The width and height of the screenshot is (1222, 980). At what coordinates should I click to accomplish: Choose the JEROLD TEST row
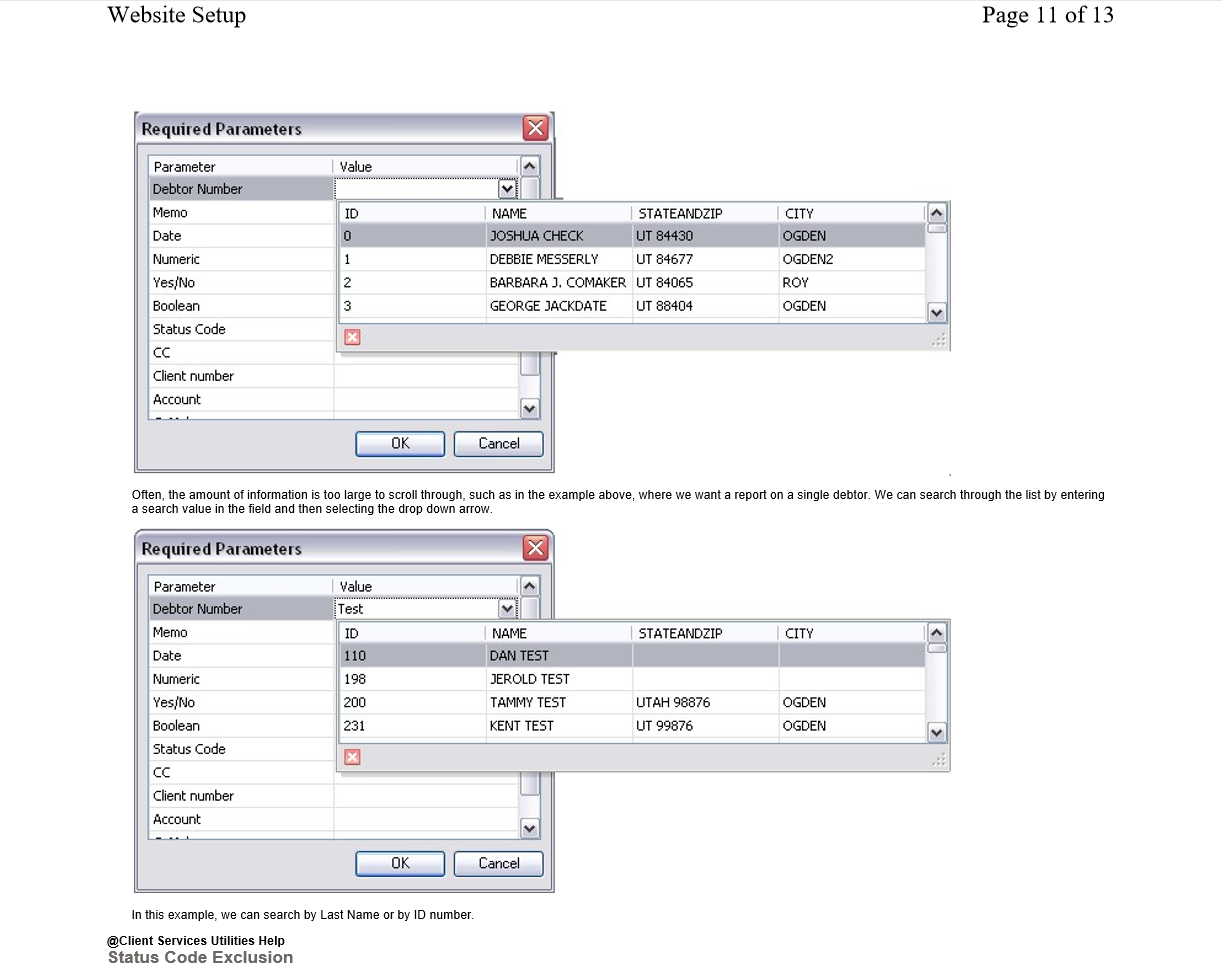point(632,679)
